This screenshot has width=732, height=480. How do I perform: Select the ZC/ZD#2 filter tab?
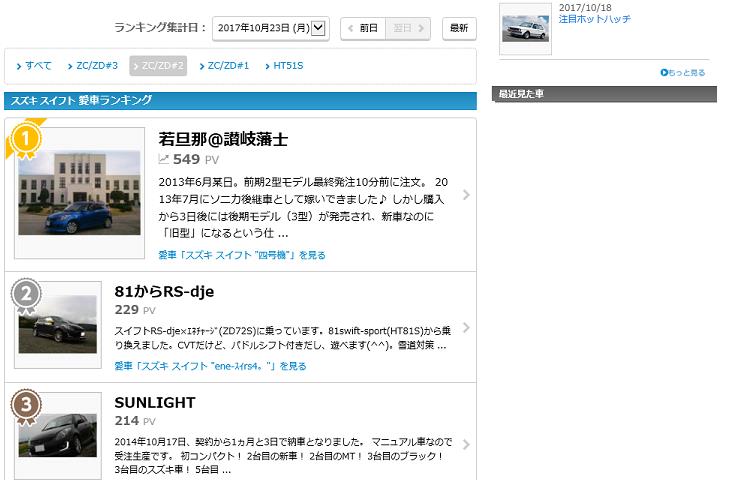point(158,66)
